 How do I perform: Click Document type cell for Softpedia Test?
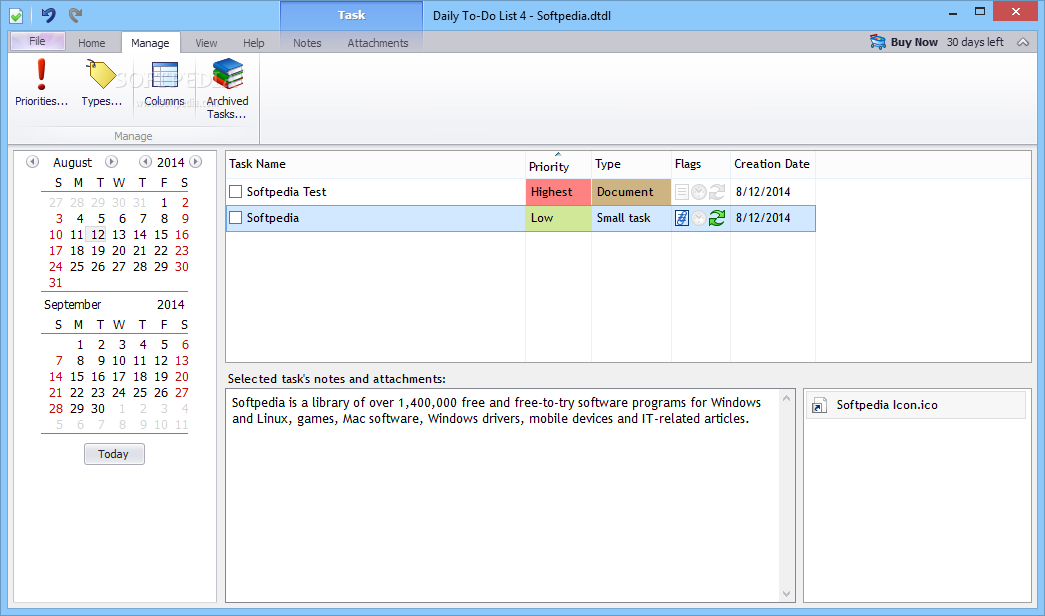[631, 192]
